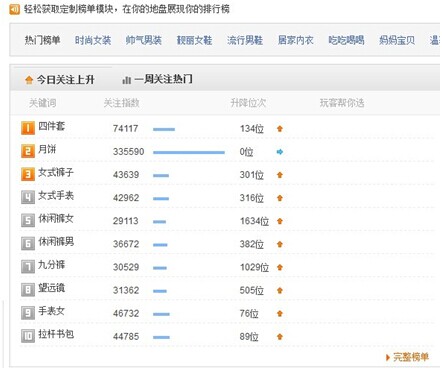Click the up arrow beside 1634位

coord(280,221)
